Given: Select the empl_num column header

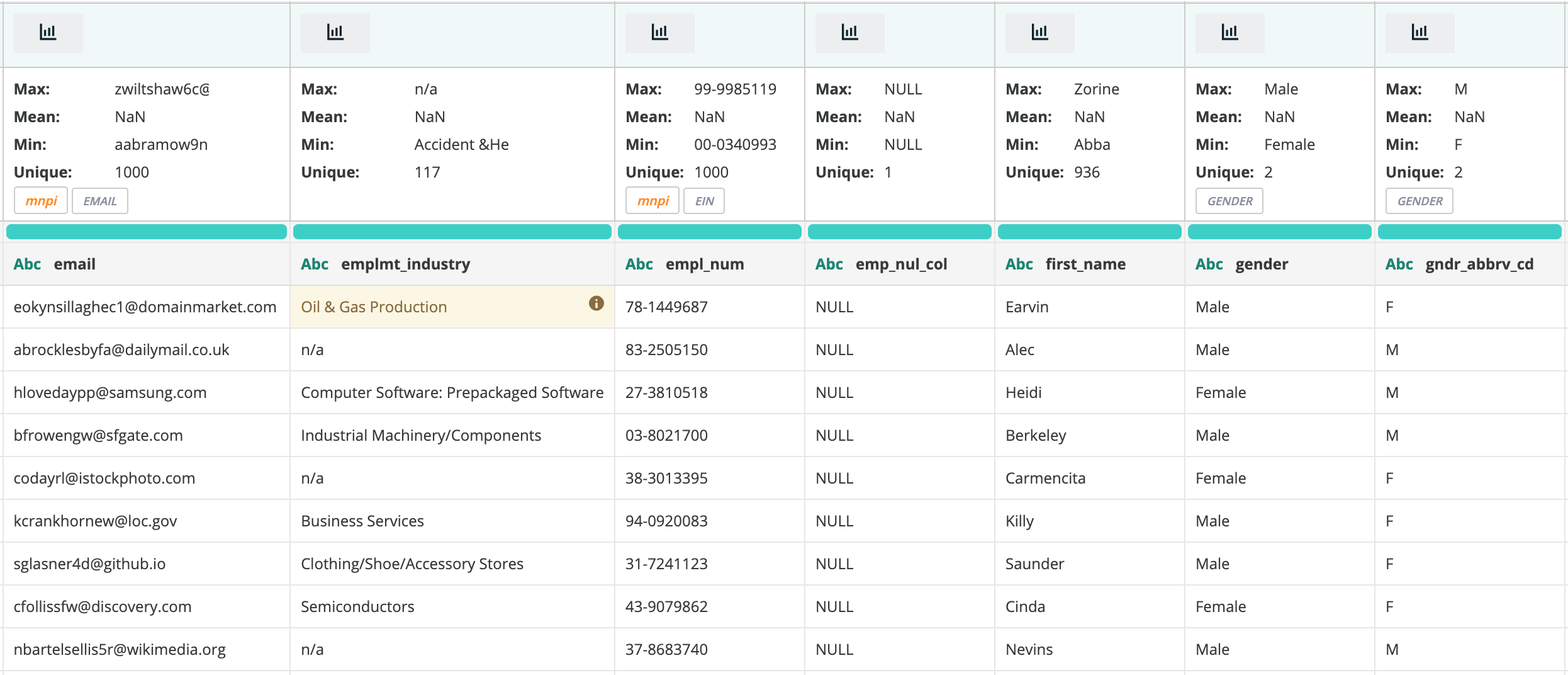Looking at the screenshot, I should point(704,264).
